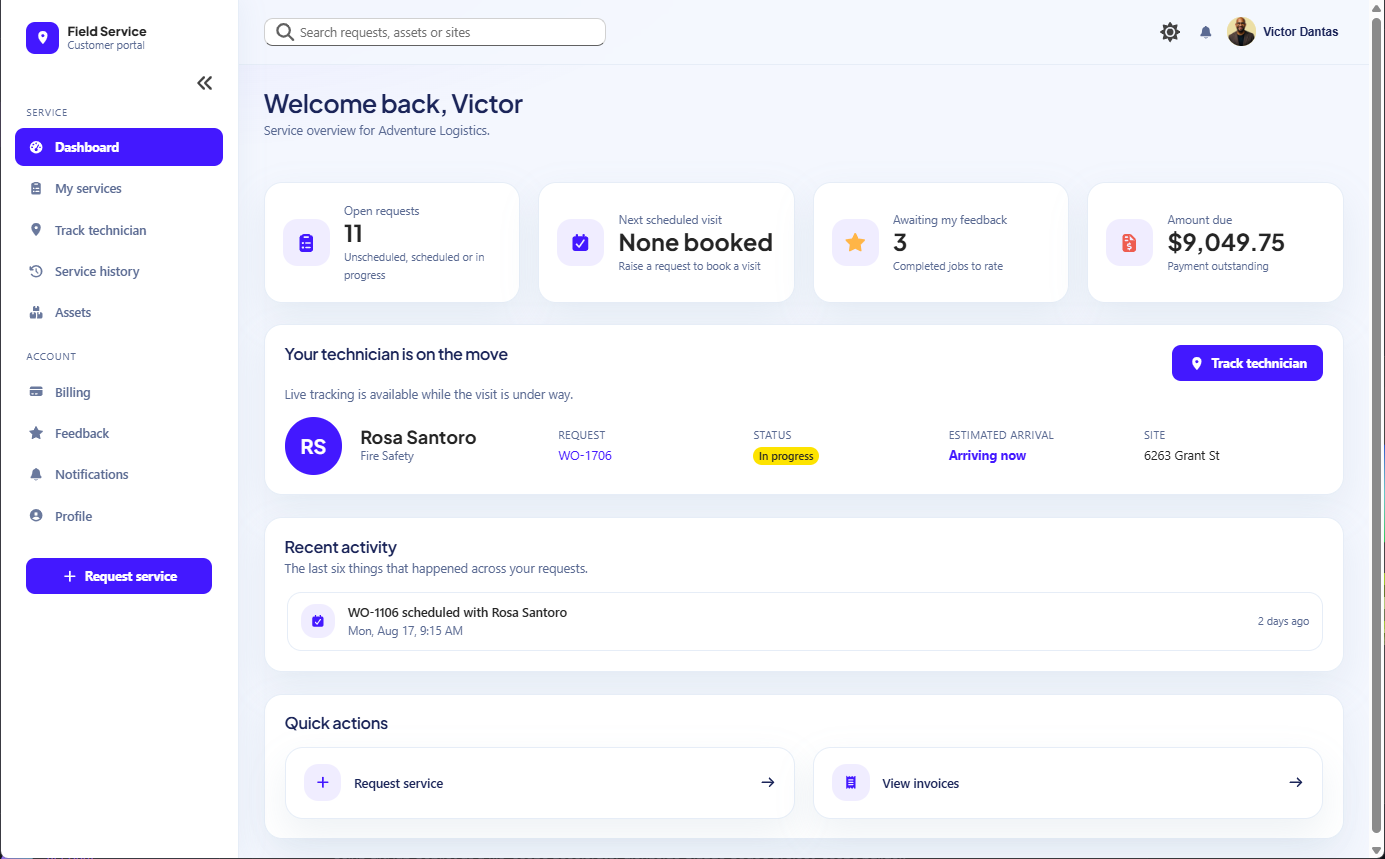Click the purple Request service sidebar button
The height and width of the screenshot is (859, 1385).
click(x=119, y=576)
